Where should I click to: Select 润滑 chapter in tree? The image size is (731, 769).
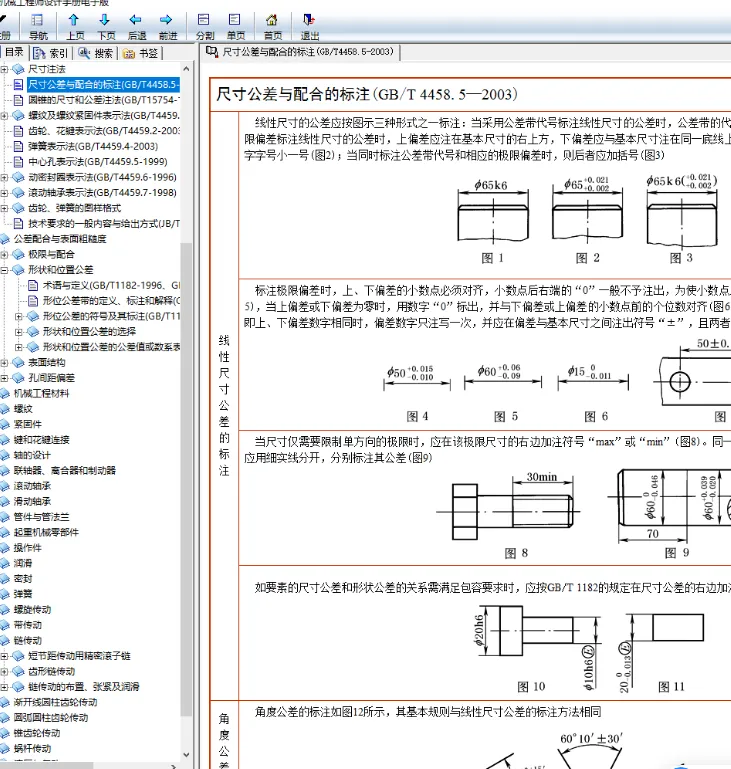[23, 564]
